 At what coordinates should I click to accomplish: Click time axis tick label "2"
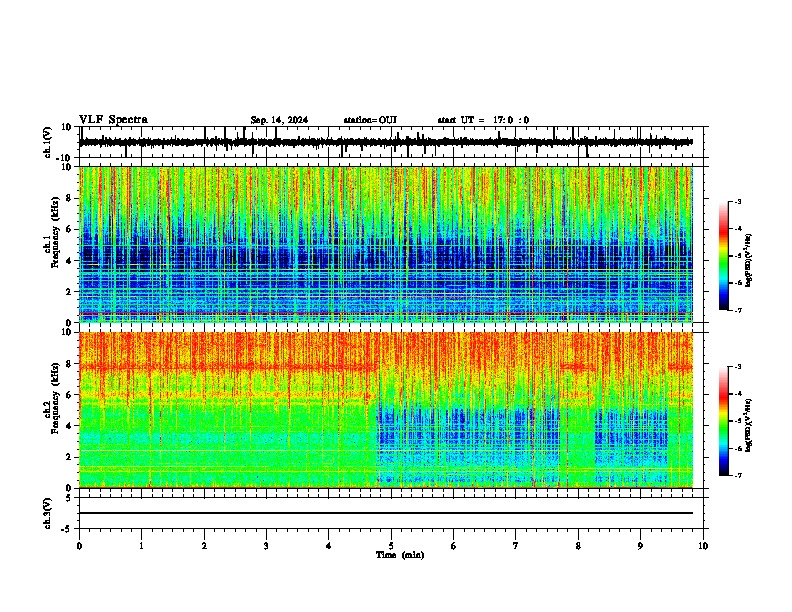point(204,546)
